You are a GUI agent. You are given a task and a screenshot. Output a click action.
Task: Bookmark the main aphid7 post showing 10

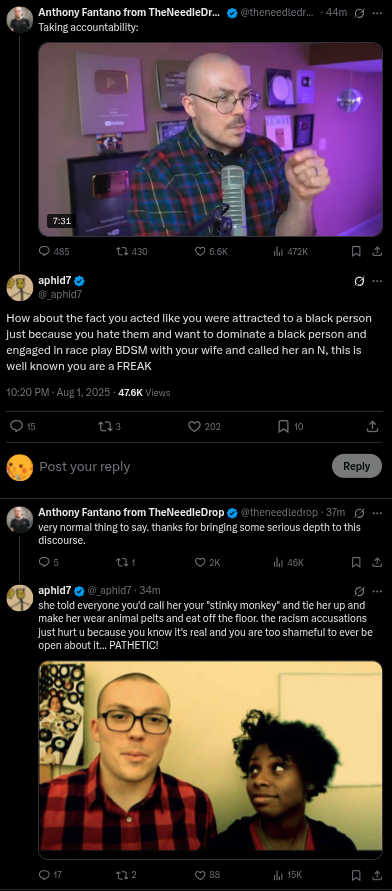pos(290,426)
